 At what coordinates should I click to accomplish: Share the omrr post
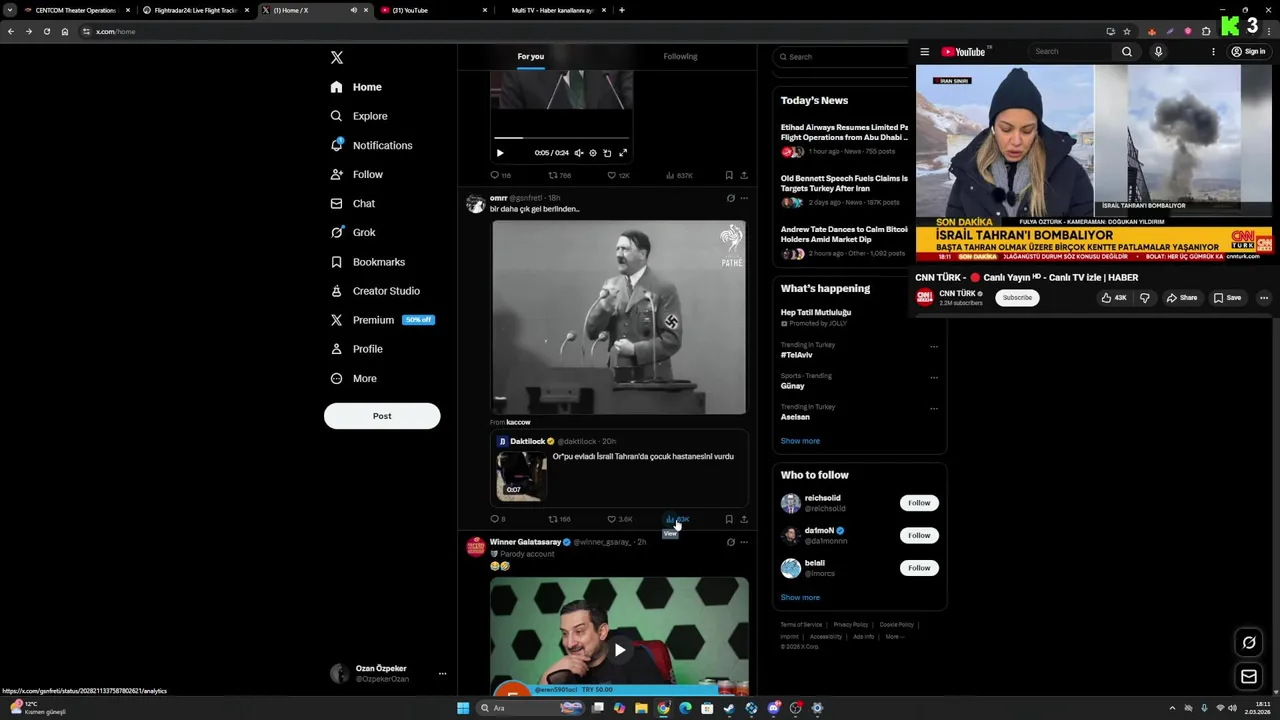tap(743, 519)
